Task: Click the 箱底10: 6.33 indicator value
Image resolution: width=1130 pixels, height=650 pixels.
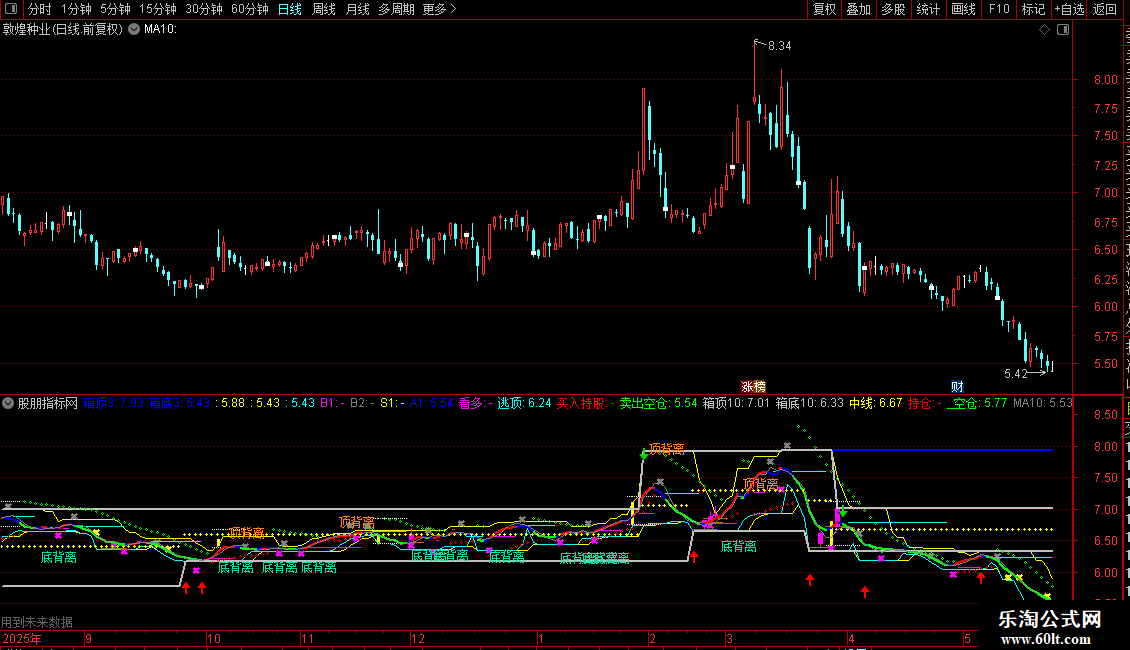Action: [809, 404]
